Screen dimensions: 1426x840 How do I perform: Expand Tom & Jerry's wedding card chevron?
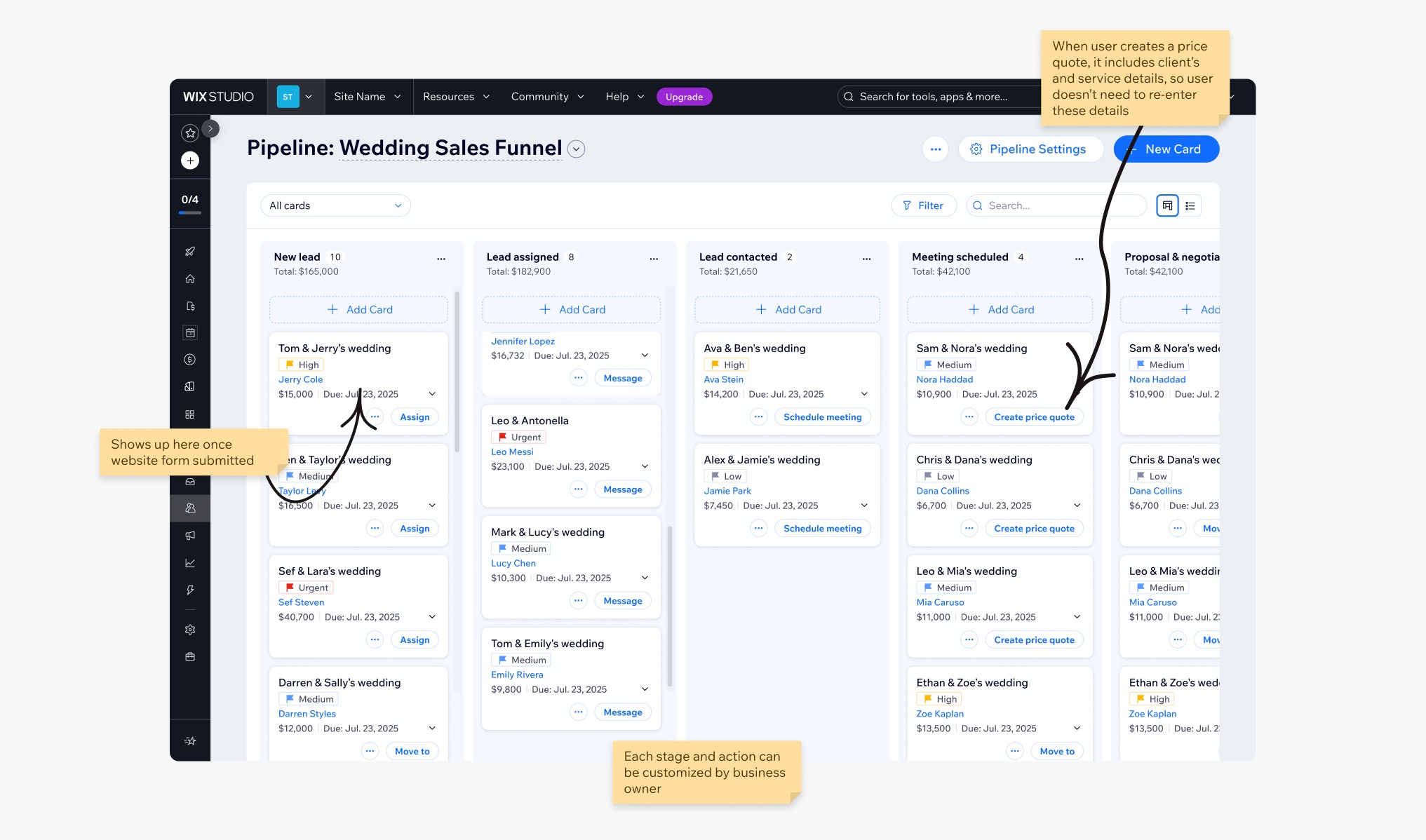point(432,394)
